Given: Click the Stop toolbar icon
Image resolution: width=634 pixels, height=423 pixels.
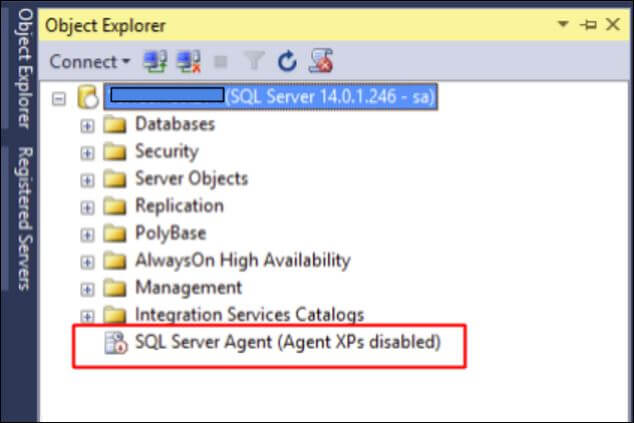Looking at the screenshot, I should tap(221, 62).
